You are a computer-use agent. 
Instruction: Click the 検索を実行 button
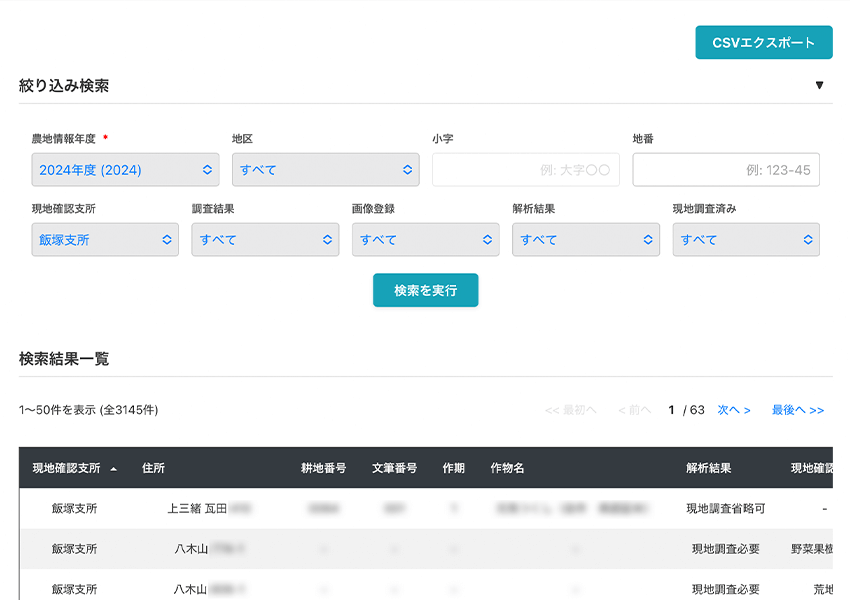click(425, 290)
